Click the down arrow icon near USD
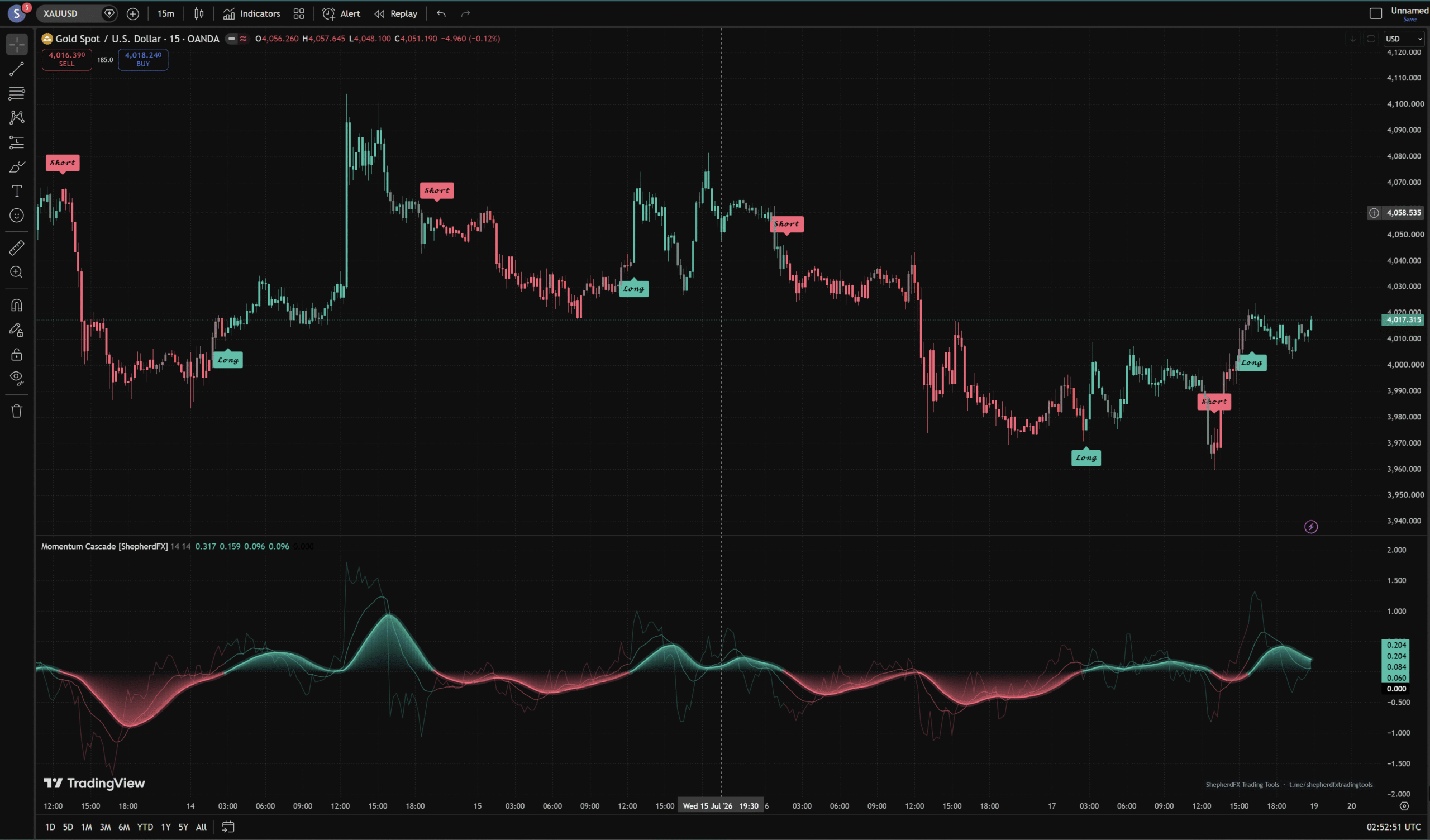 (x=1353, y=39)
